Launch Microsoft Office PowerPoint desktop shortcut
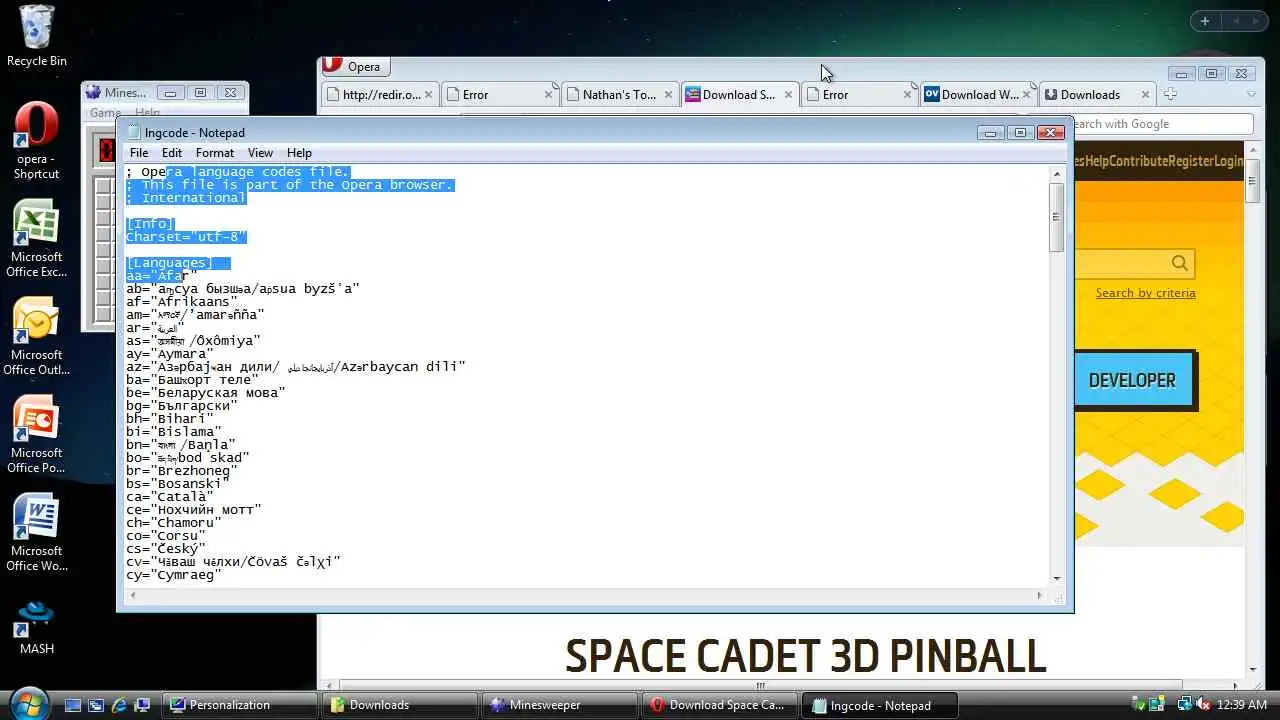The height and width of the screenshot is (720, 1280). tap(36, 434)
